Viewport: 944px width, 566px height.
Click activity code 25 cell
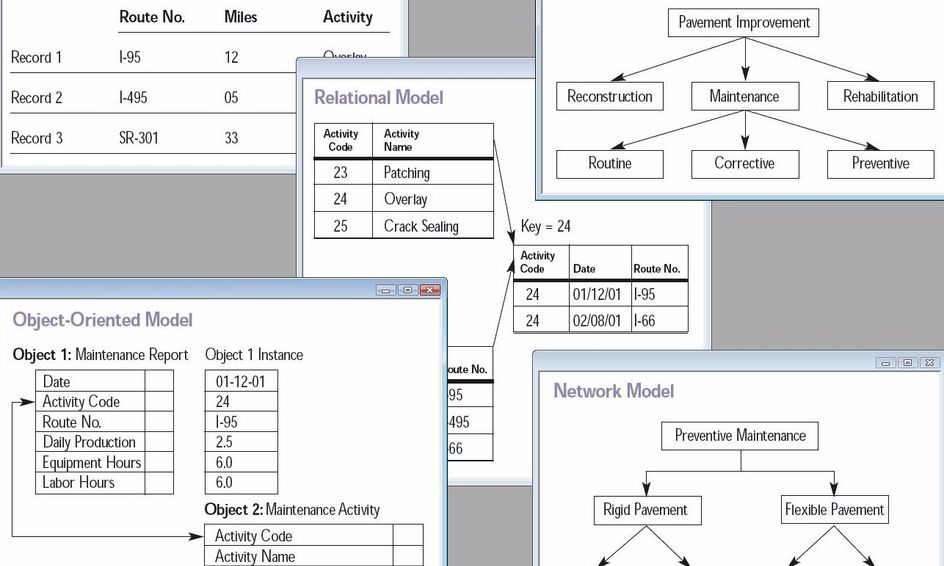343,226
